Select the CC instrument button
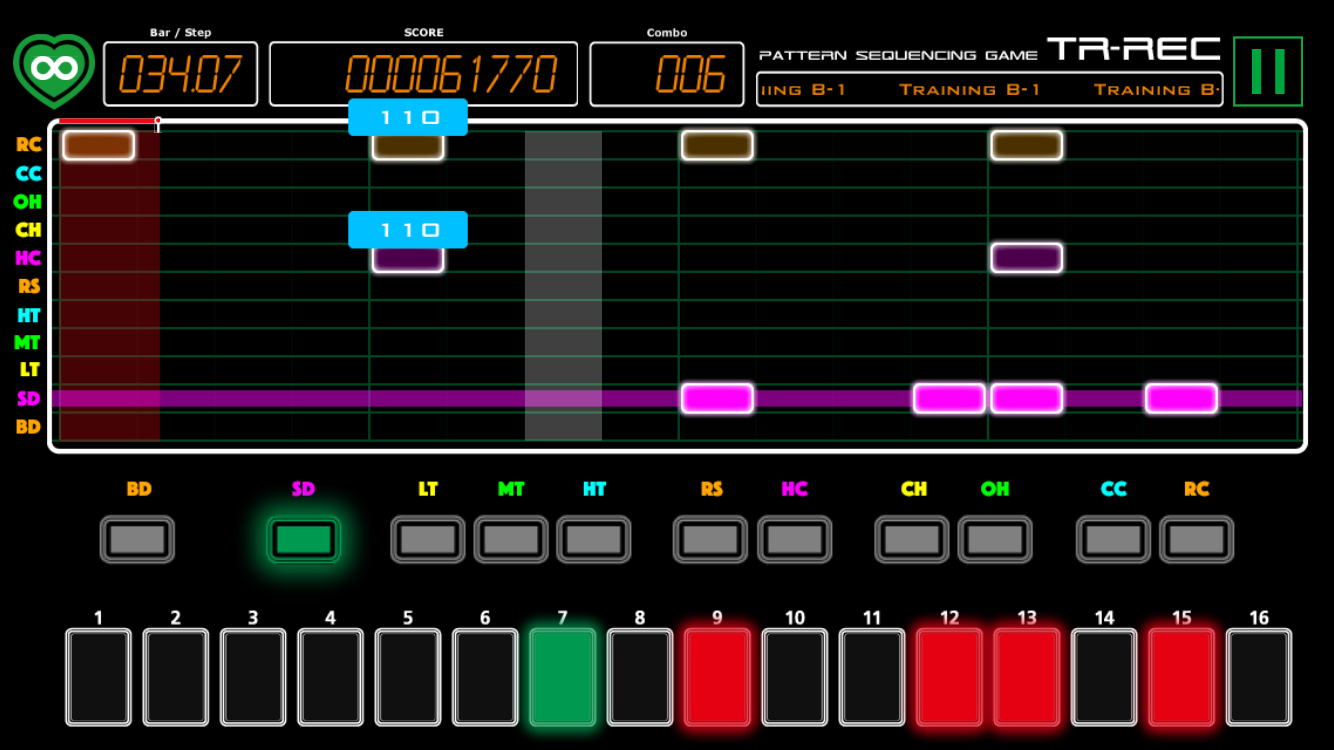Image resolution: width=1334 pixels, height=750 pixels. click(x=1113, y=539)
